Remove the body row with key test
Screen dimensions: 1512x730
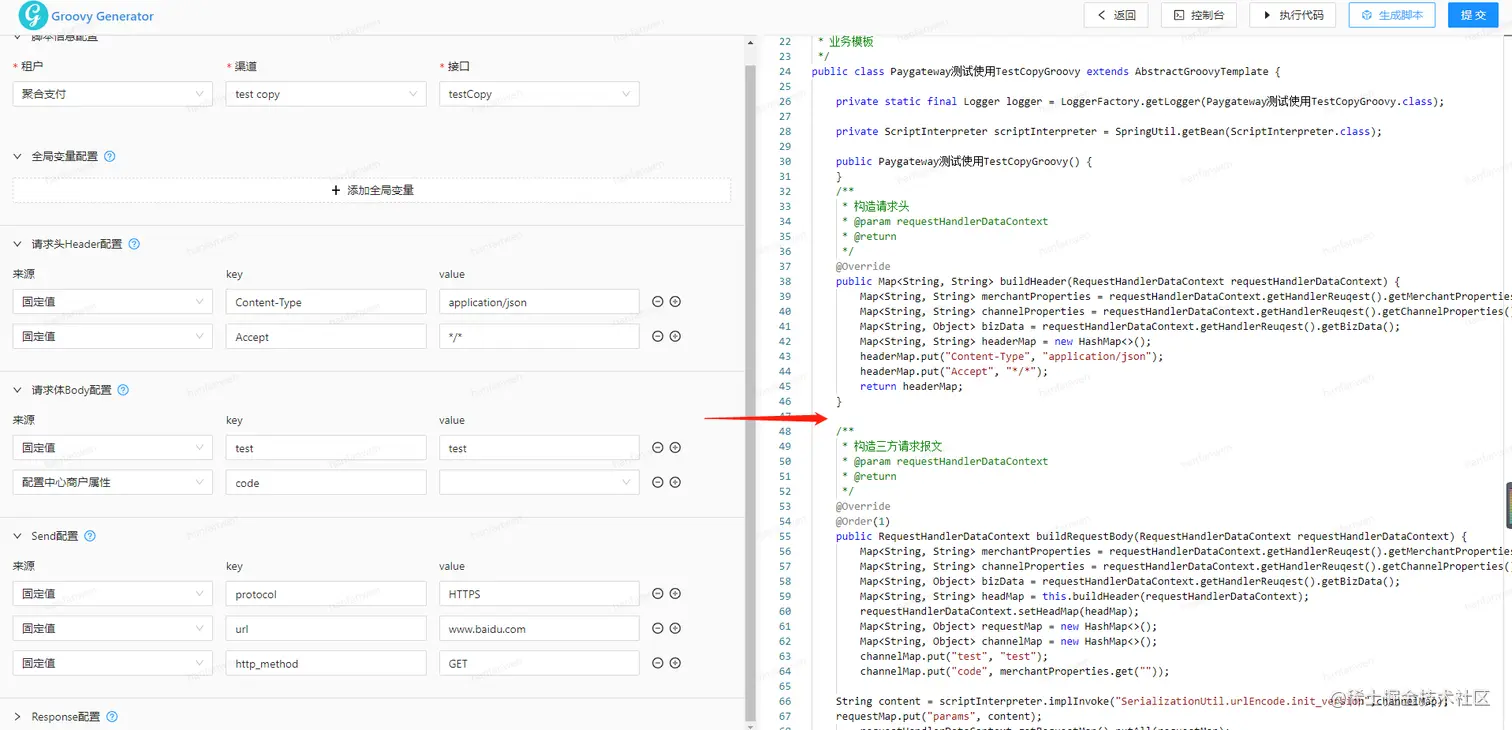click(658, 448)
